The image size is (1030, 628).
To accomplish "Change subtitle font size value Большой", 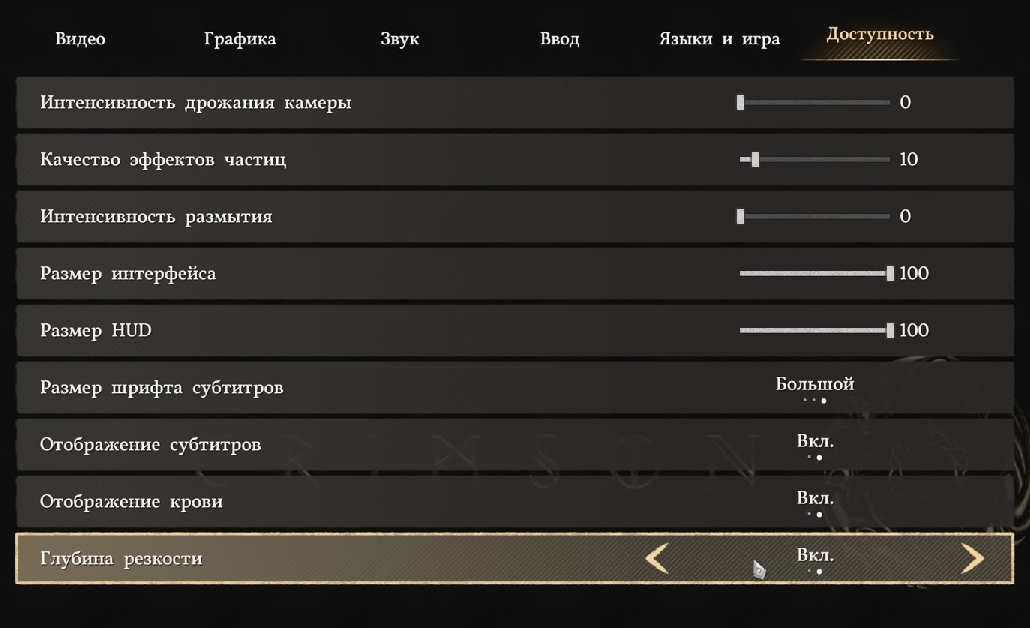I will pyautogui.click(x=815, y=384).
